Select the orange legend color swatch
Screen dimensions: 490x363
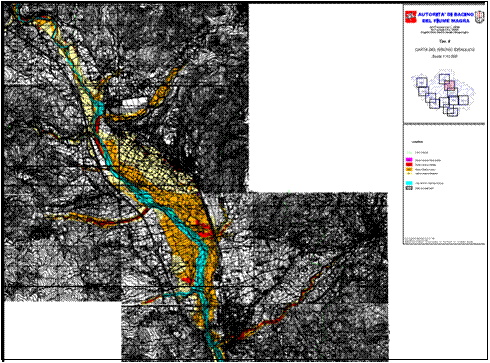click(x=409, y=169)
